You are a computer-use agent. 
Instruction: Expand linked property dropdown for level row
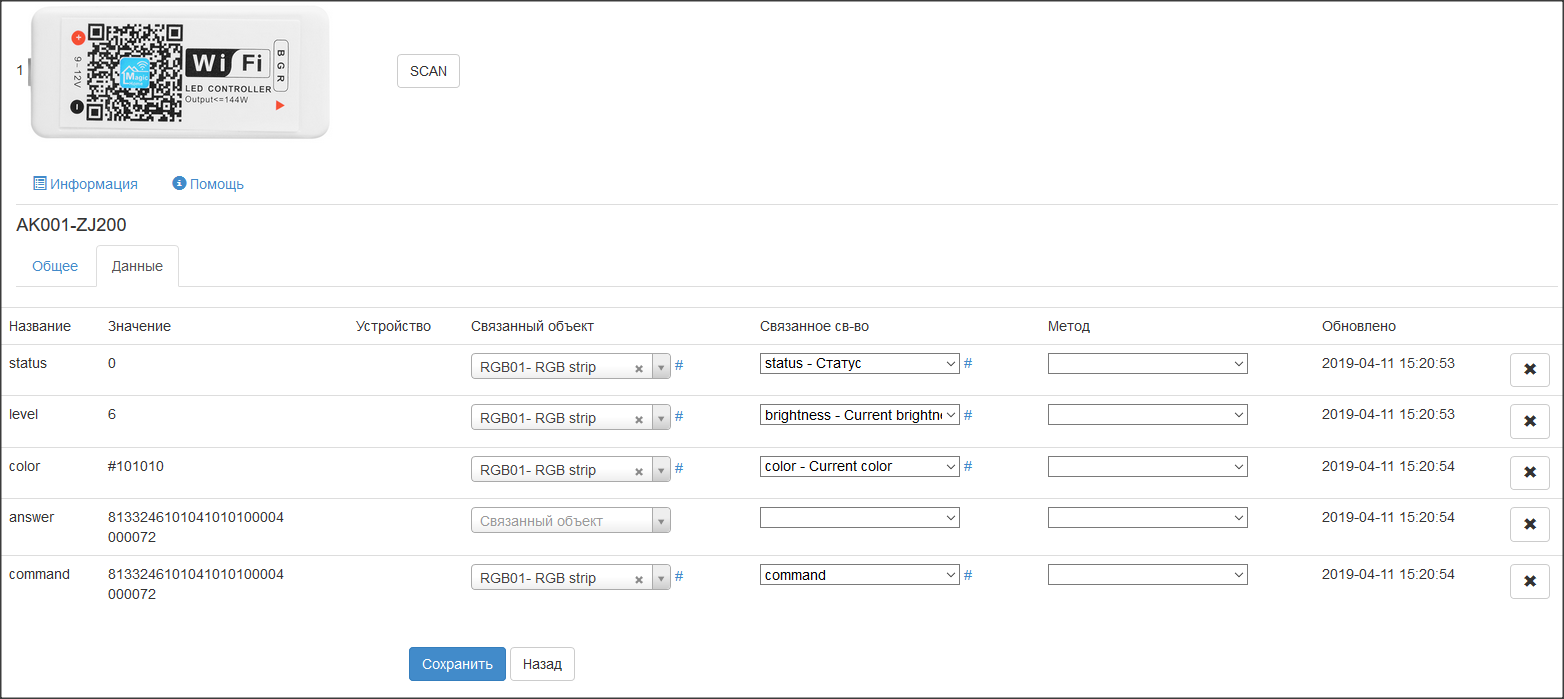[x=859, y=415]
